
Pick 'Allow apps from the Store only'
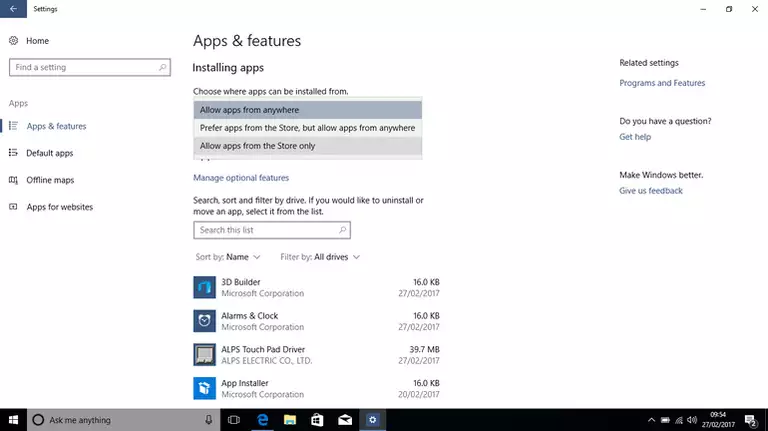(x=307, y=146)
